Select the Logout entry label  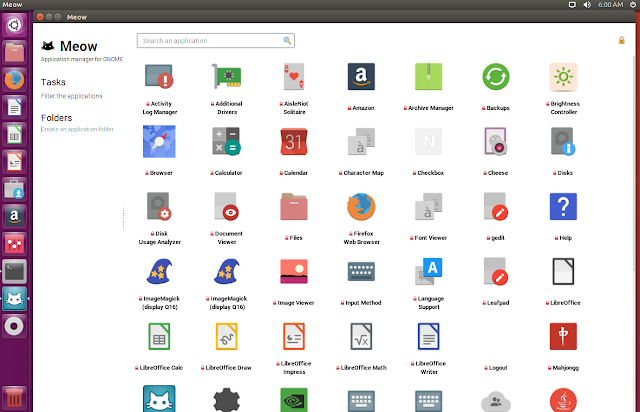pyautogui.click(x=498, y=368)
